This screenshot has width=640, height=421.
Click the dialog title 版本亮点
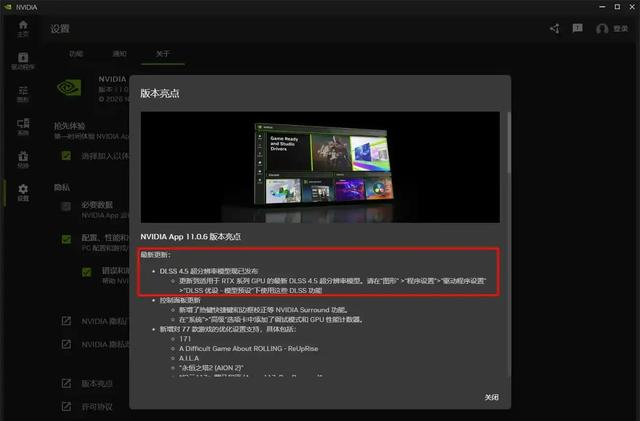(160, 94)
